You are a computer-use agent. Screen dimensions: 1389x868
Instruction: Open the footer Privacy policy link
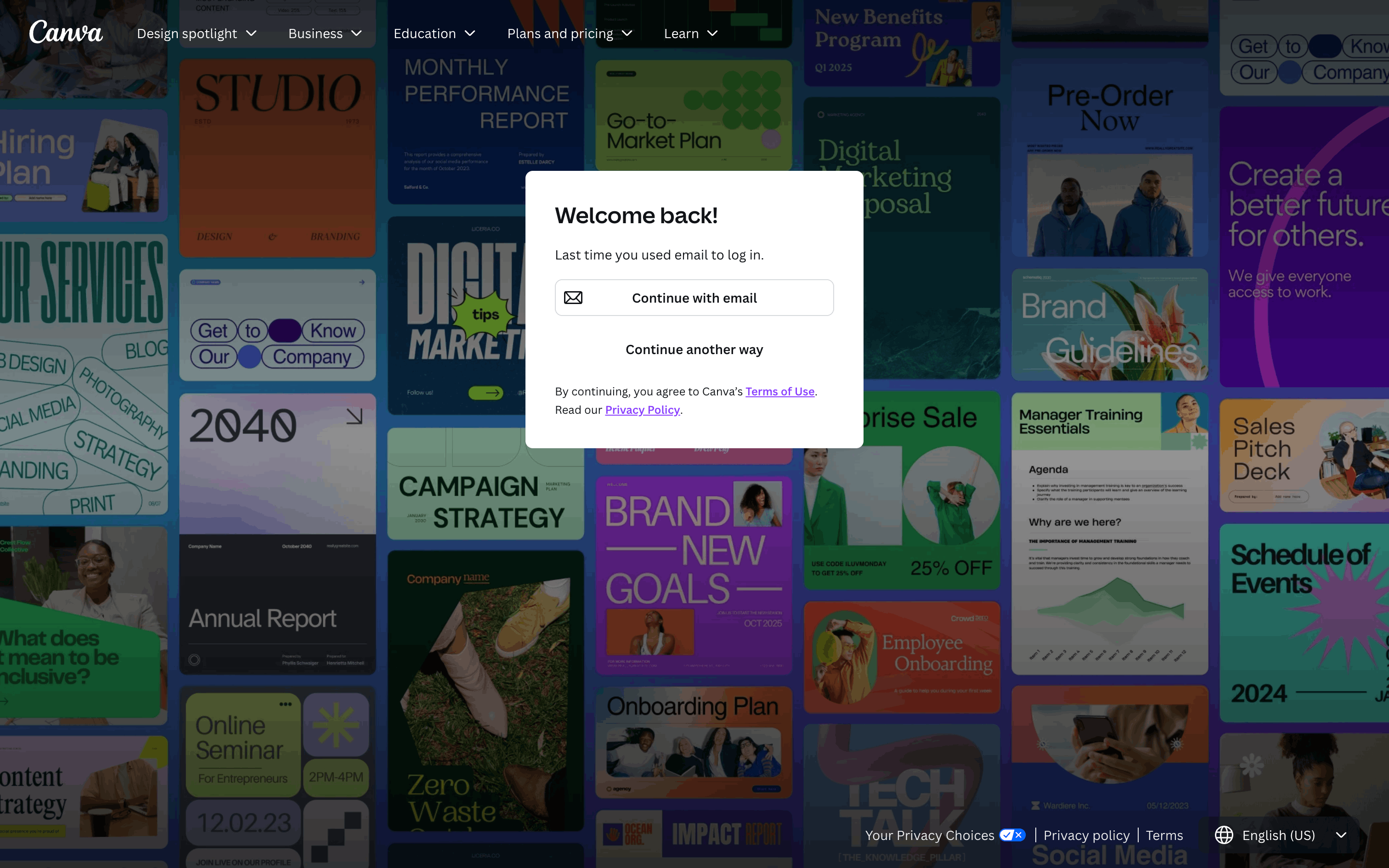coord(1086,835)
